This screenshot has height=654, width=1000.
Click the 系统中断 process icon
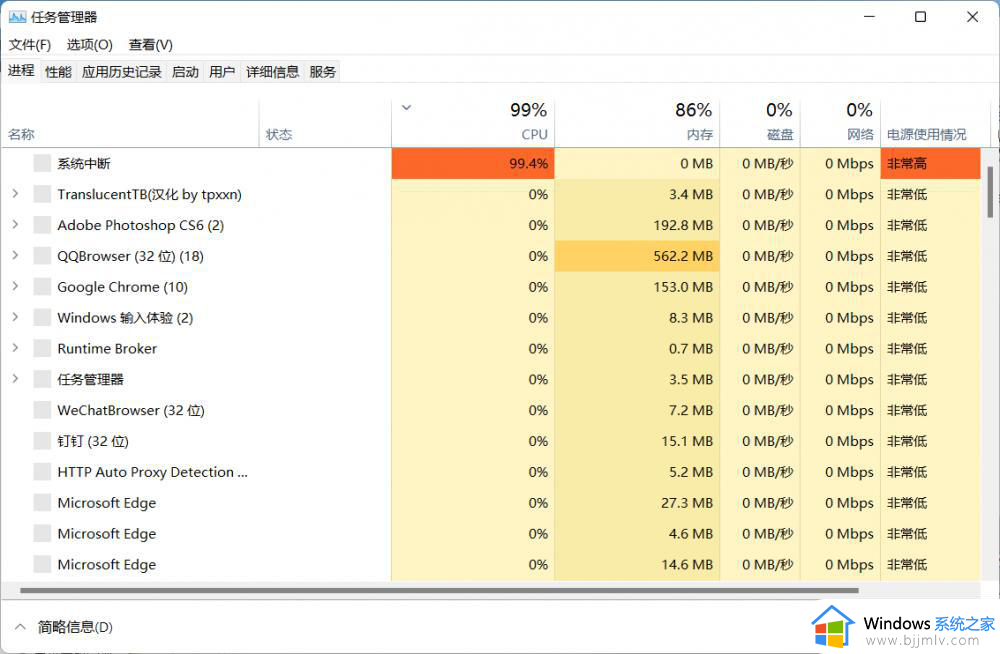(42, 163)
